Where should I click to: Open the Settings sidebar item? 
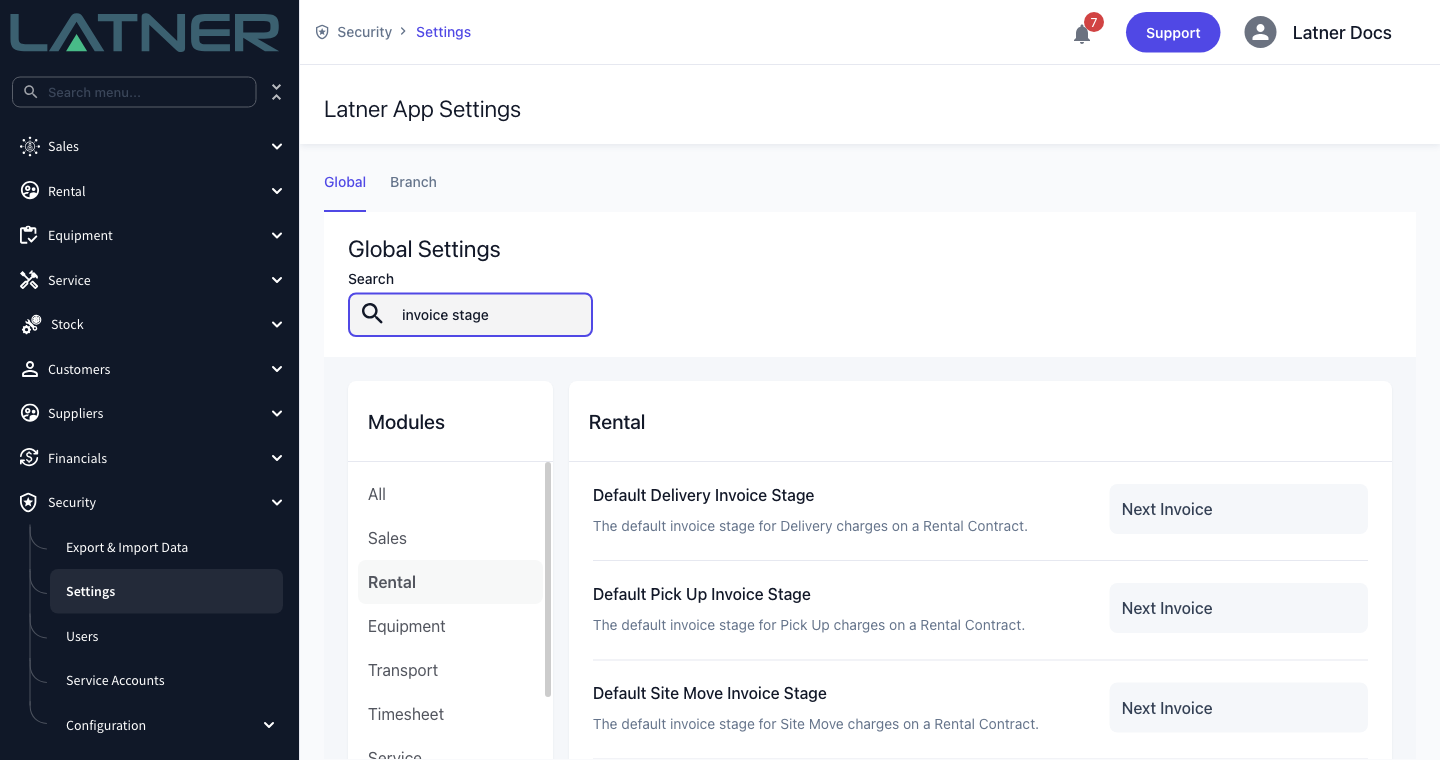[x=166, y=591]
